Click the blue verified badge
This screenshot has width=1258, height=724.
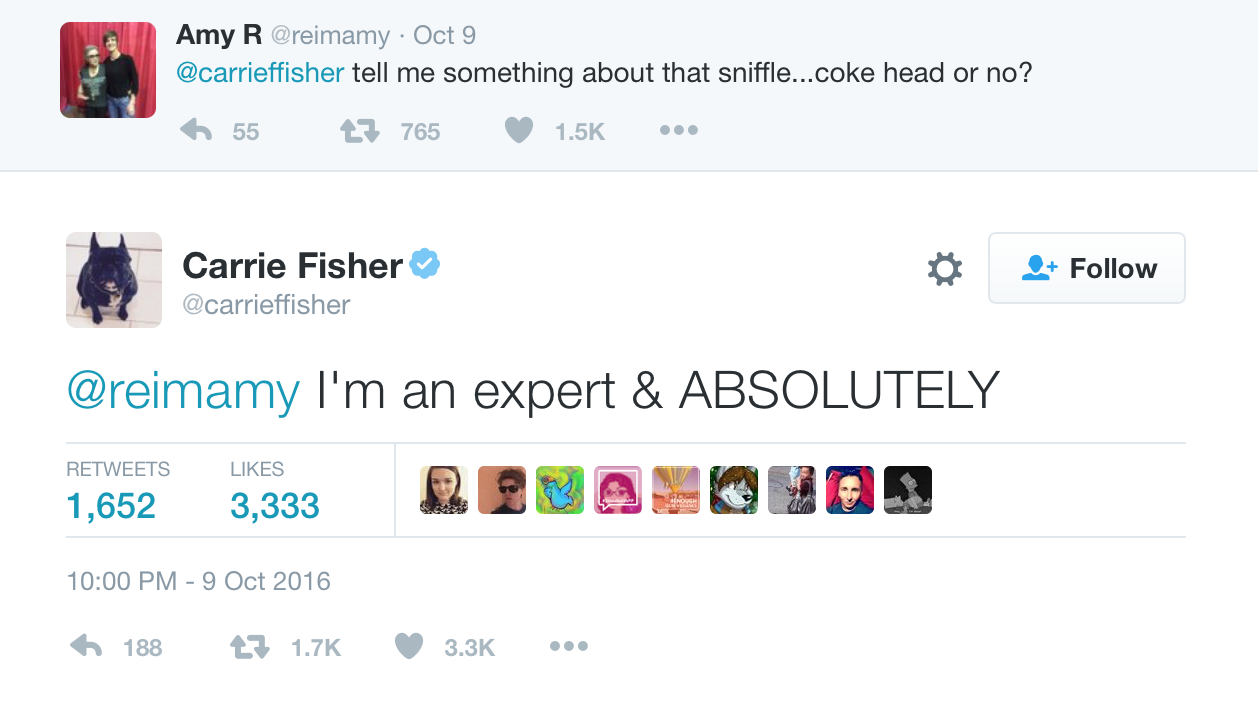coord(425,265)
